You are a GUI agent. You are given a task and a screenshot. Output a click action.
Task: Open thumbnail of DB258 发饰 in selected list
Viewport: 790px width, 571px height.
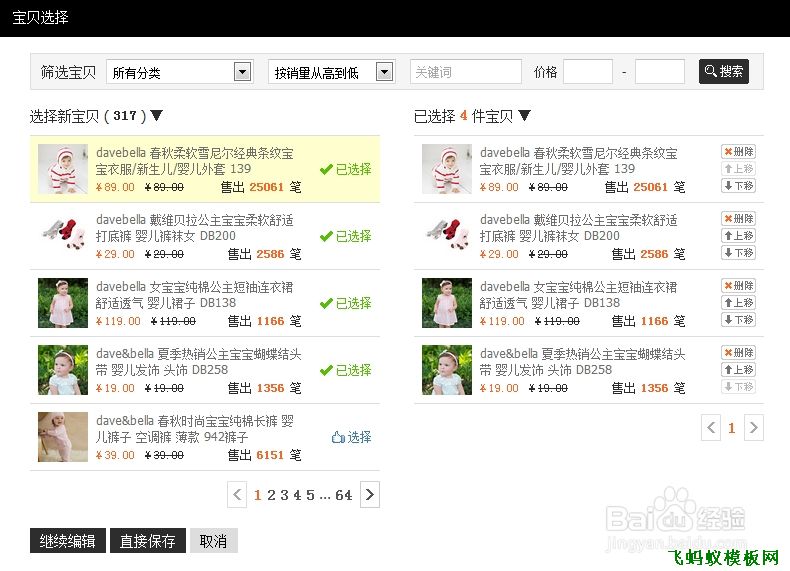[x=447, y=370]
